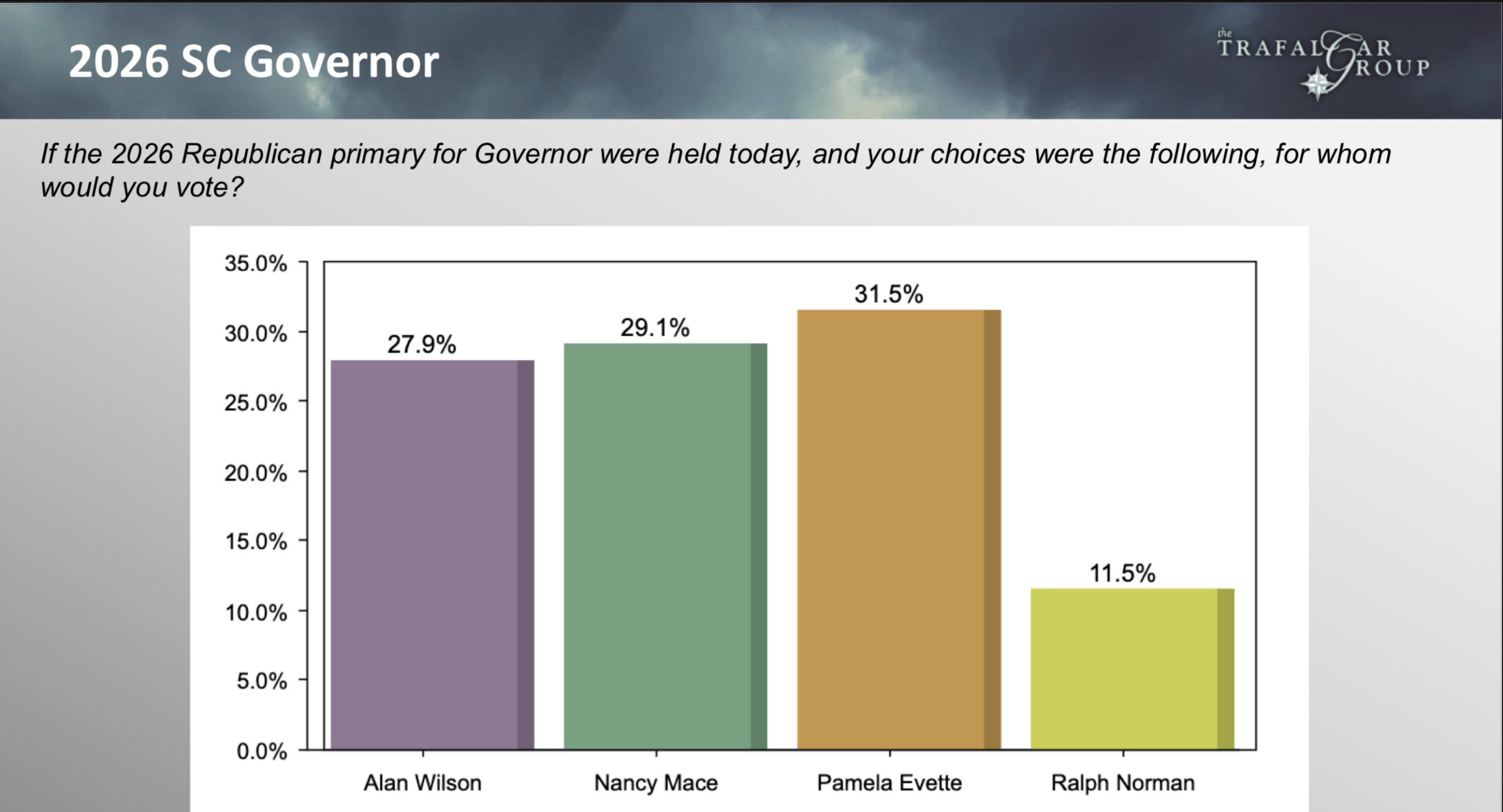Click the Alan Wilson axis label

pyautogui.click(x=423, y=783)
